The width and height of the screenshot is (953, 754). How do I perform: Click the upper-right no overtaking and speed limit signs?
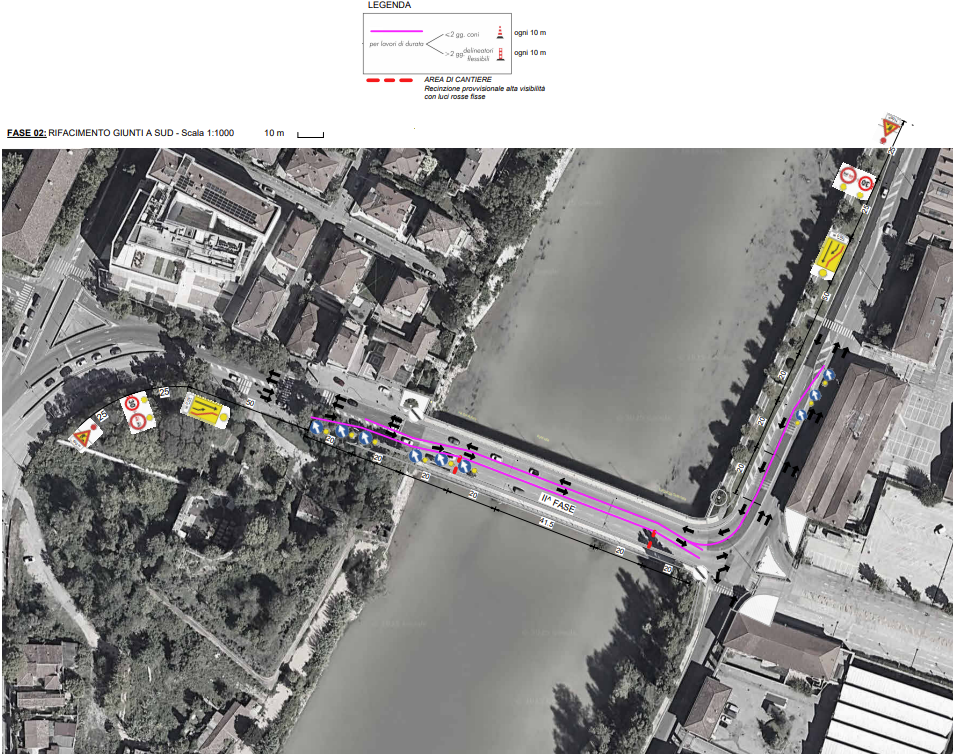pyautogui.click(x=857, y=181)
